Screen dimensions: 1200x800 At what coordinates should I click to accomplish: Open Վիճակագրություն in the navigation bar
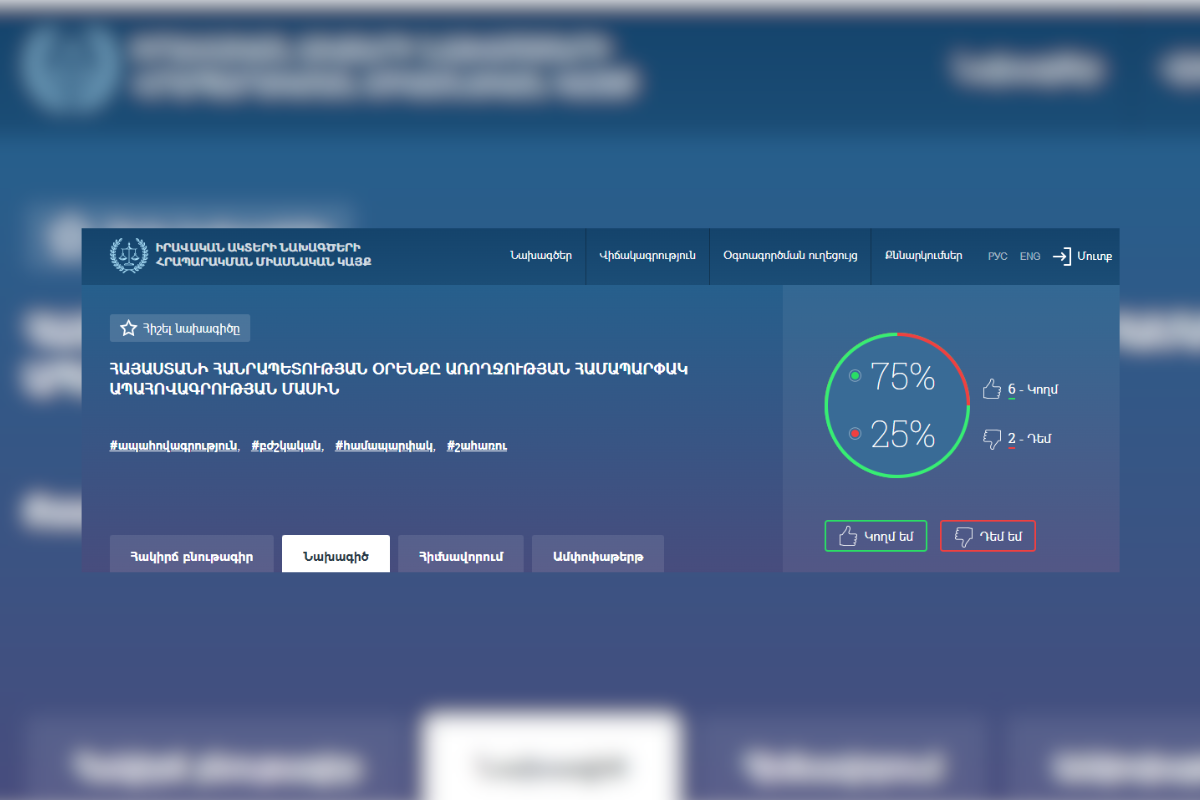click(647, 256)
